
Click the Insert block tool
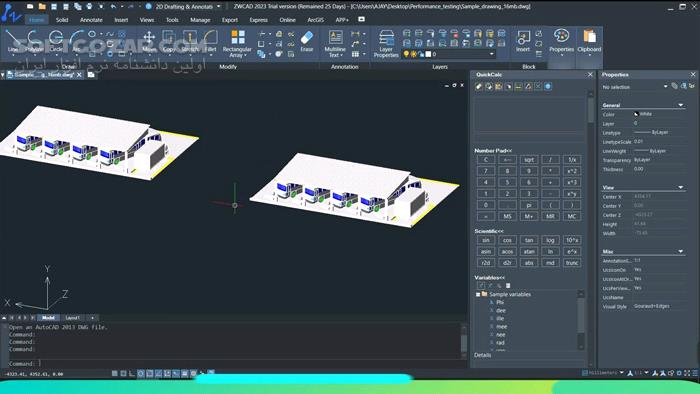(523, 41)
